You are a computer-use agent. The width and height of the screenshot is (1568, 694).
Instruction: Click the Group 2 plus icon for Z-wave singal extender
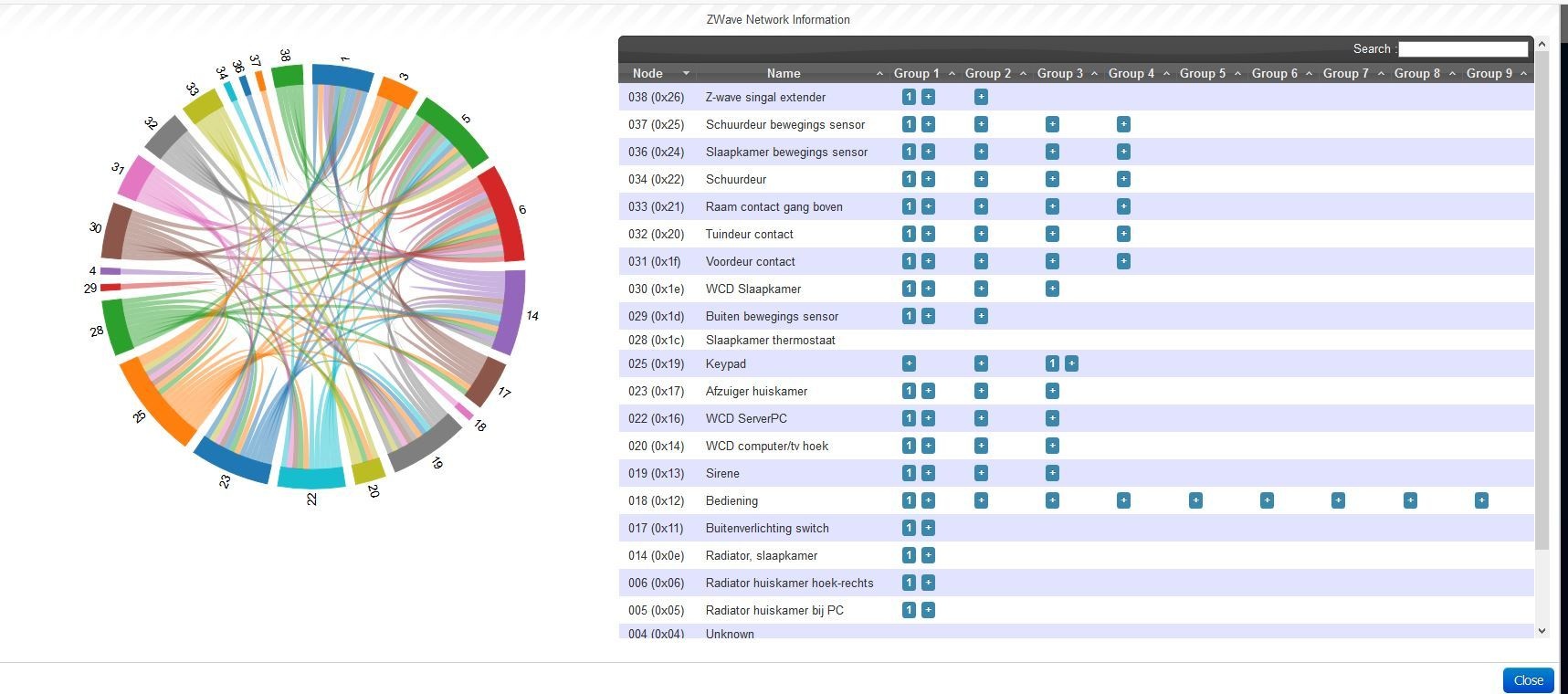(x=981, y=97)
